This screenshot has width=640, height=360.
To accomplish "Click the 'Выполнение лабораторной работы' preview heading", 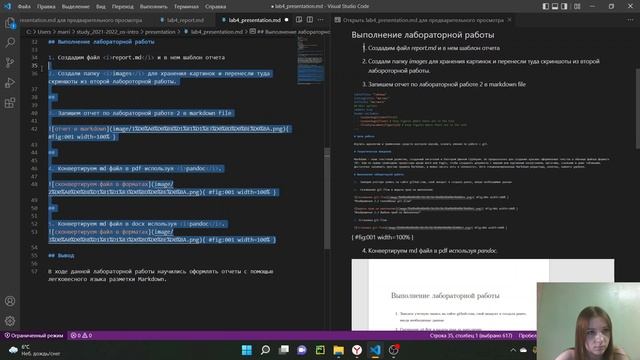I will [x=423, y=35].
